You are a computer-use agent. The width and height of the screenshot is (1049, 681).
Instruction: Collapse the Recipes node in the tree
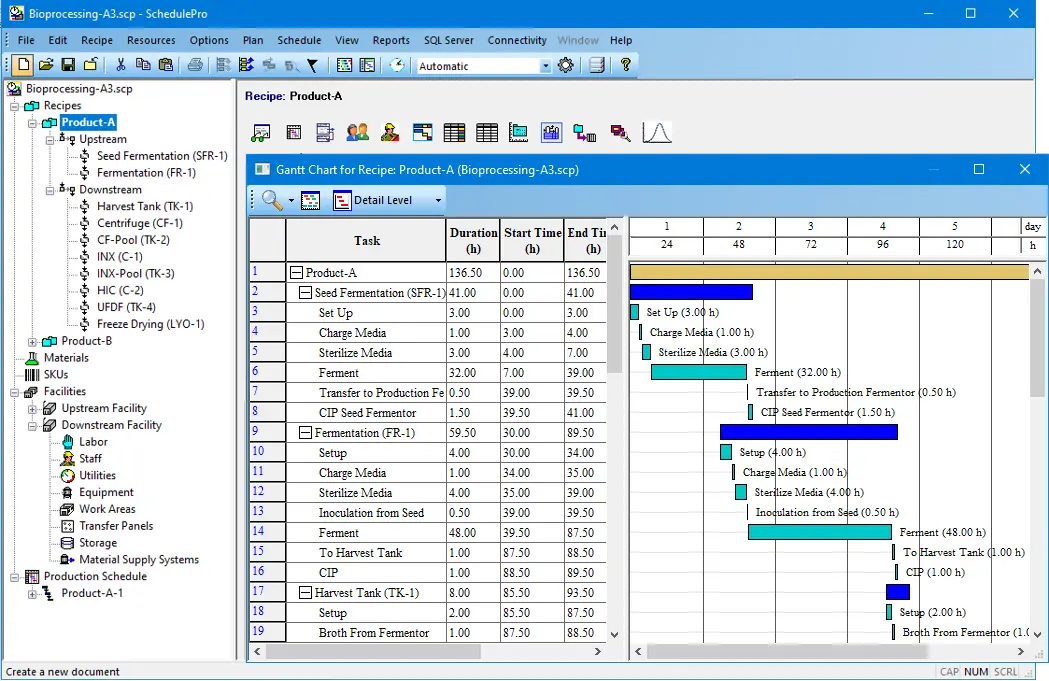point(15,106)
